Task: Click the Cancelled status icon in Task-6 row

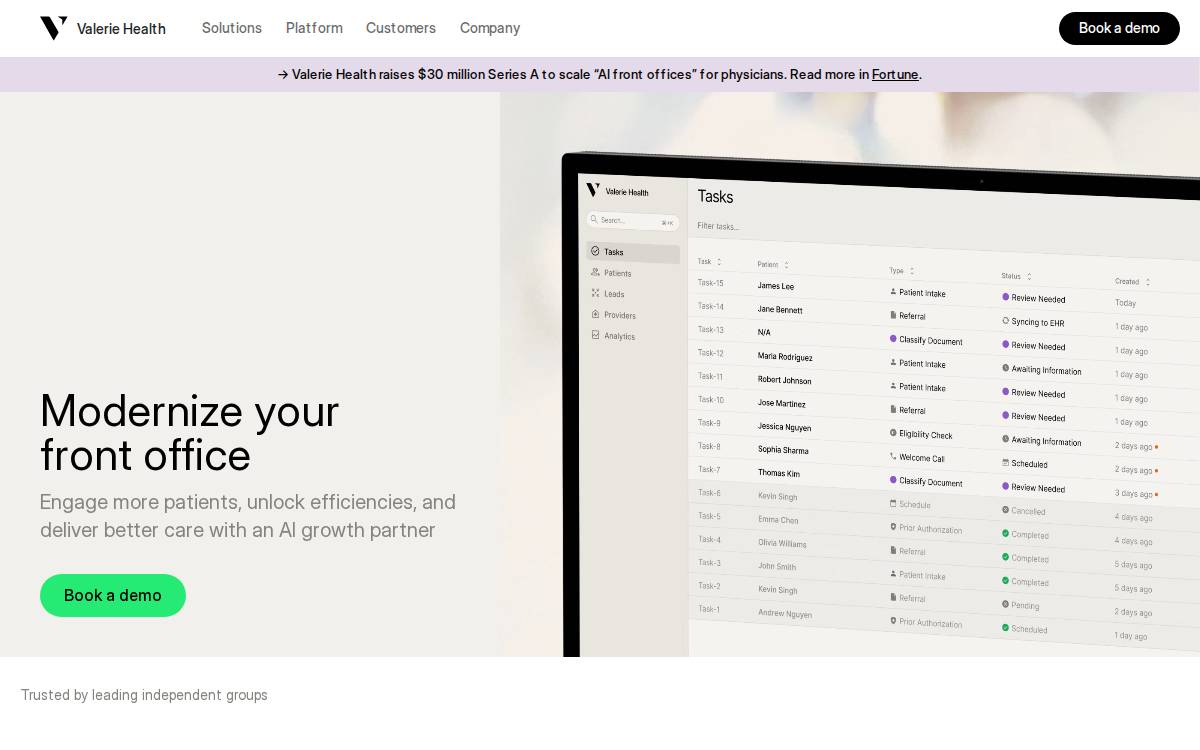Action: coord(1006,510)
